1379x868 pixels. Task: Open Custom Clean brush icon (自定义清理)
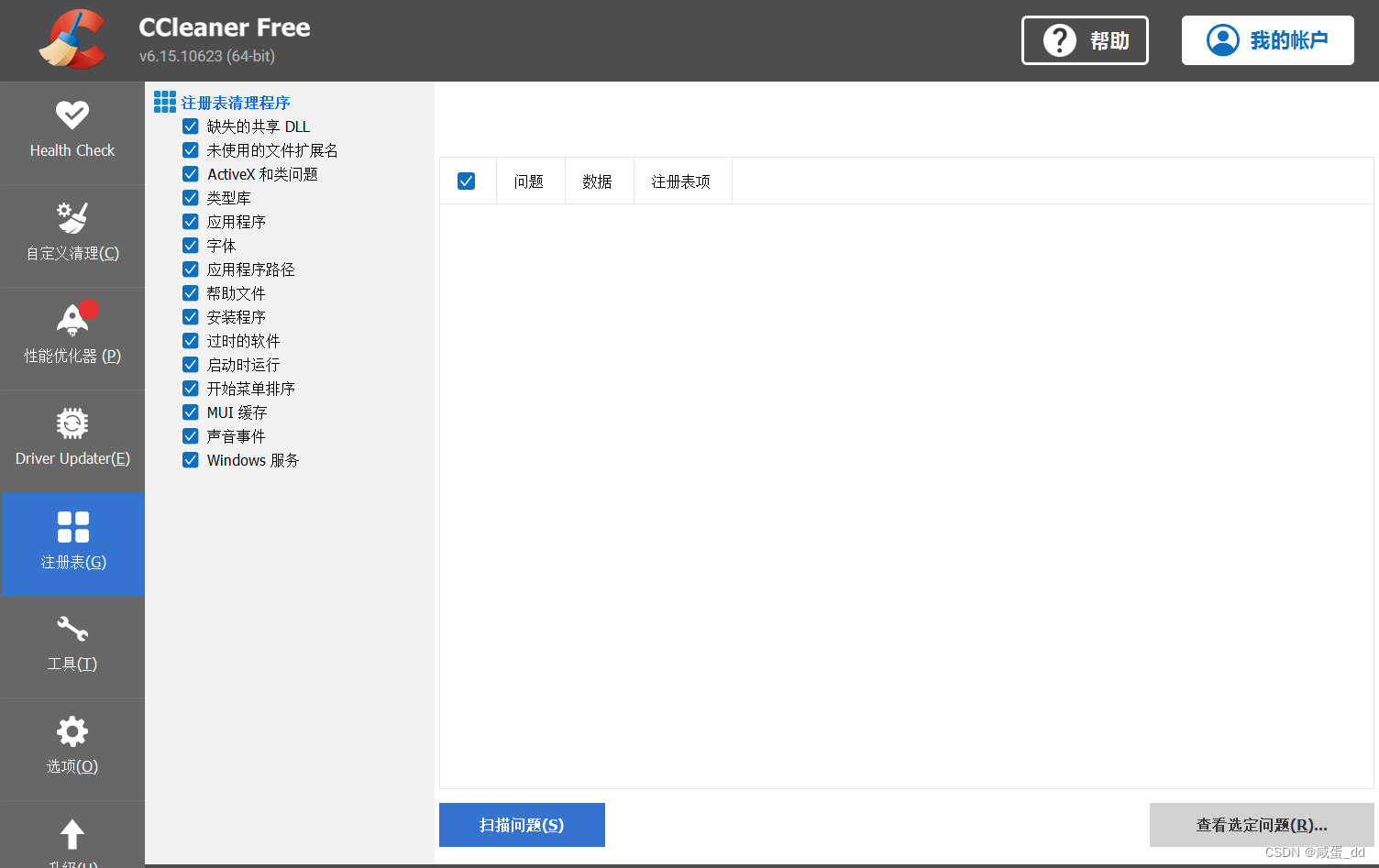tap(72, 217)
